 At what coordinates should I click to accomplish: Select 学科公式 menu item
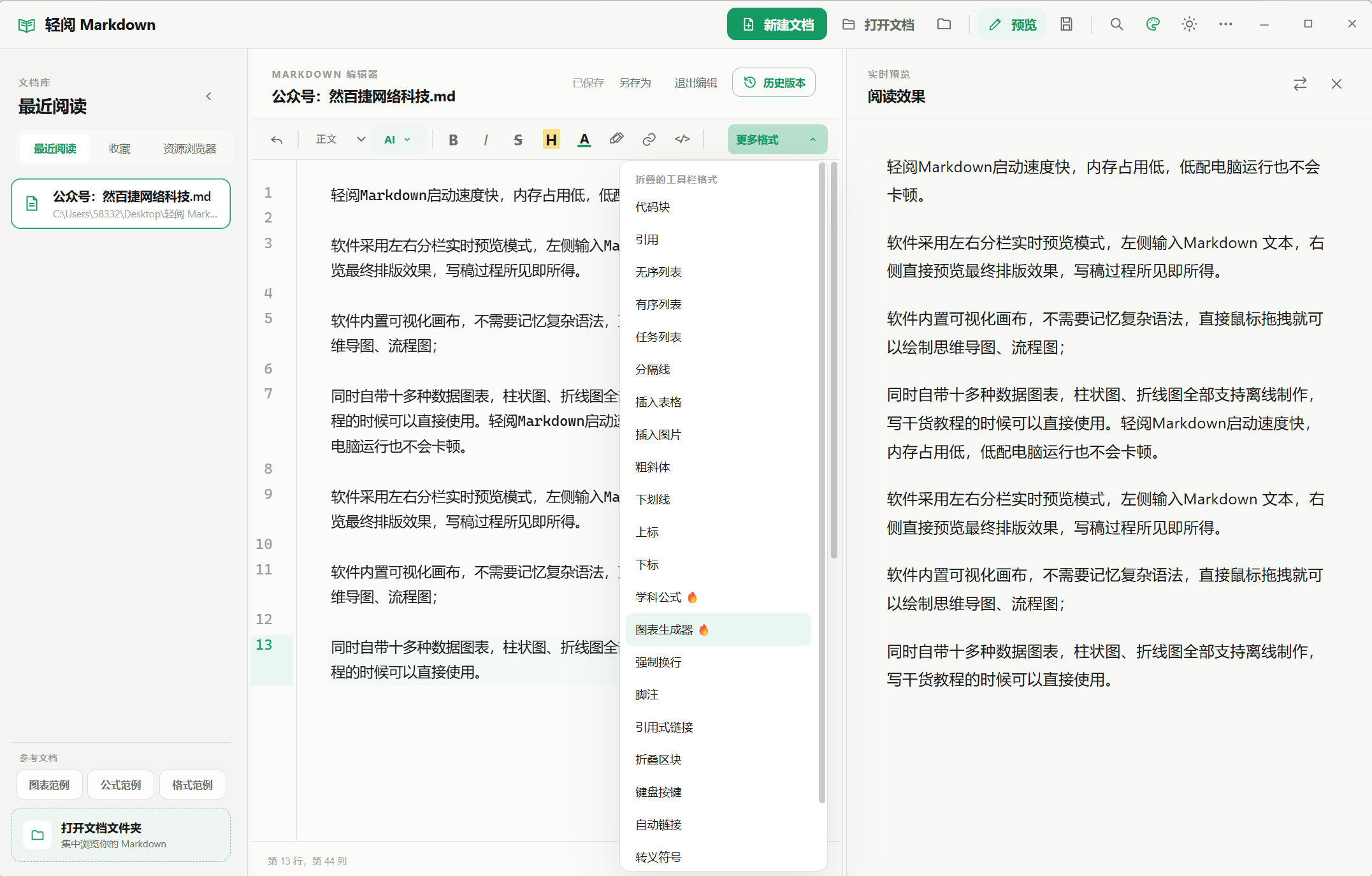[x=718, y=597]
